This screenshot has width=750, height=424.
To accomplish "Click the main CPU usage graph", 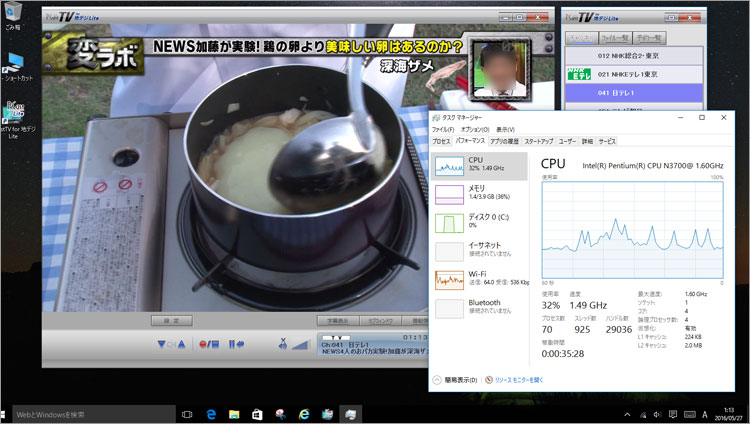I will coord(632,230).
